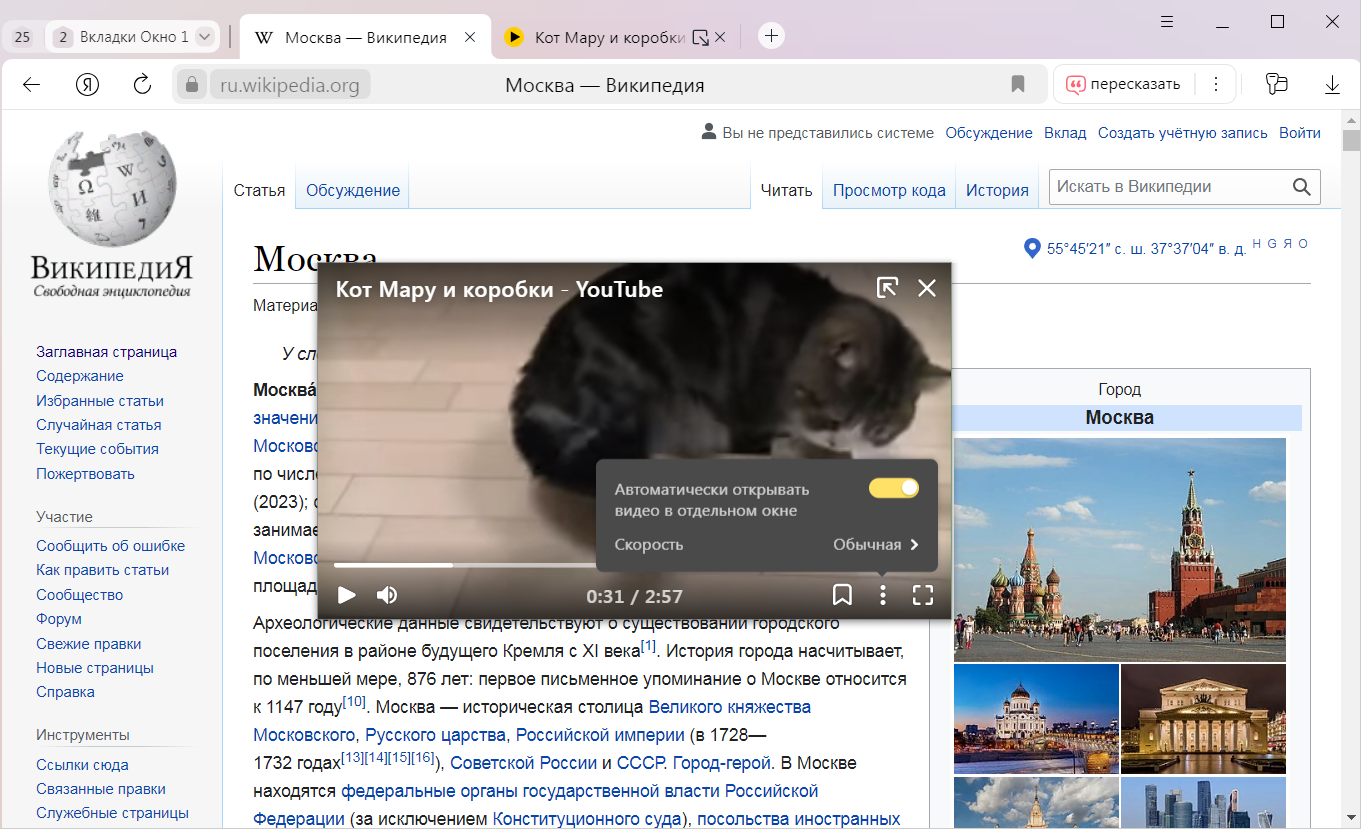This screenshot has height=829, width=1361.
Task: Open the downloads panel
Action: 1332,85
